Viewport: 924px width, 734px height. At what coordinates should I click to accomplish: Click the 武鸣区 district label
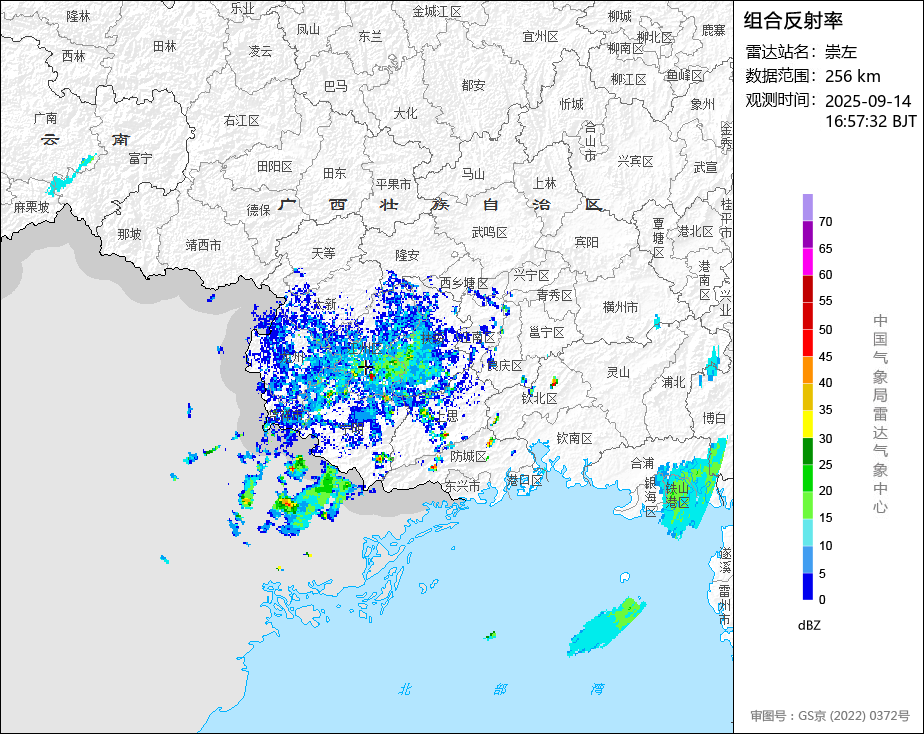pos(490,233)
